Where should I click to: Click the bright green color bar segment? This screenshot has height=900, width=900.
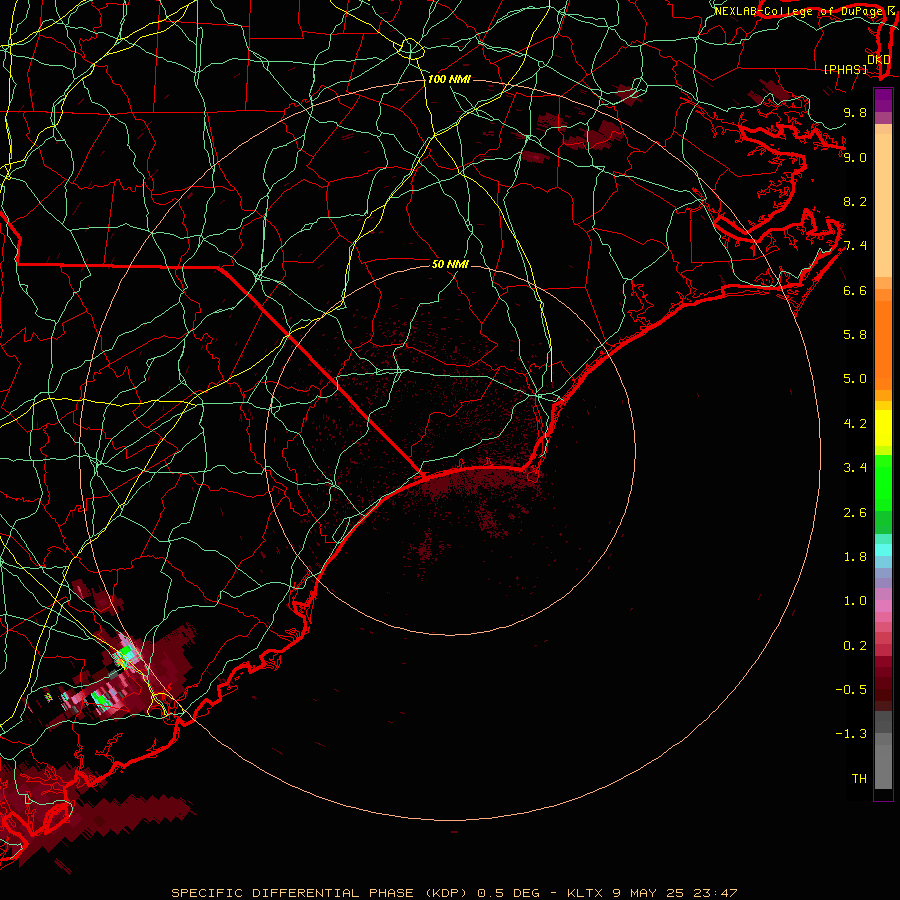[x=883, y=483]
